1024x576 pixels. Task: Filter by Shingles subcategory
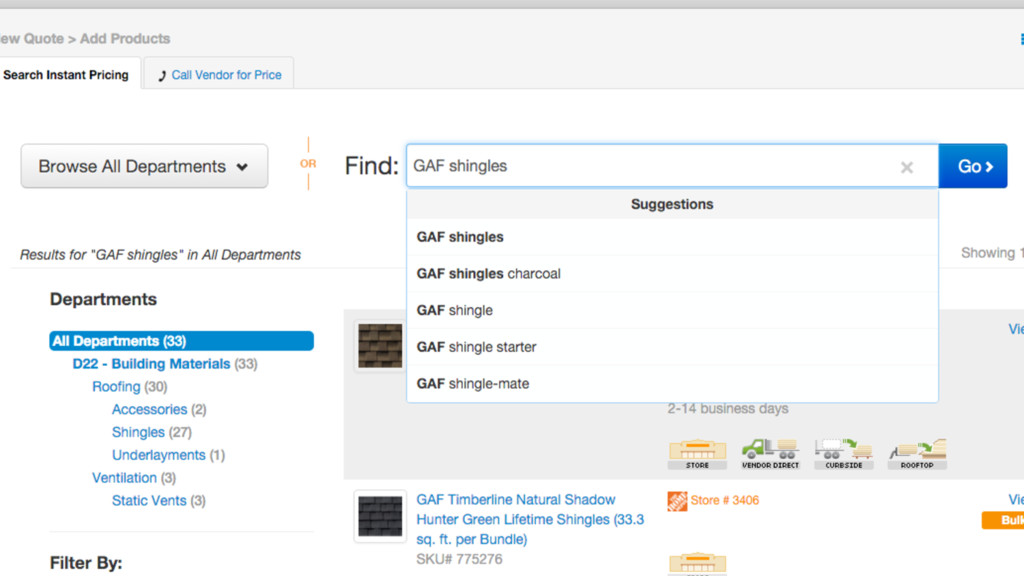click(138, 432)
